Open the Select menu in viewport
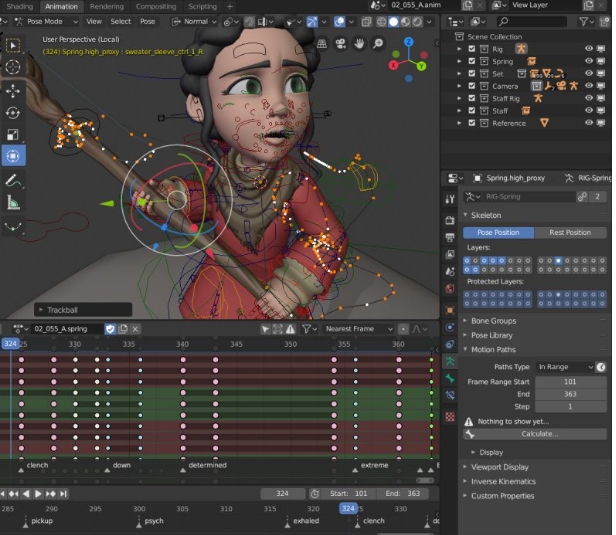This screenshot has height=535, width=616. pyautogui.click(x=121, y=22)
